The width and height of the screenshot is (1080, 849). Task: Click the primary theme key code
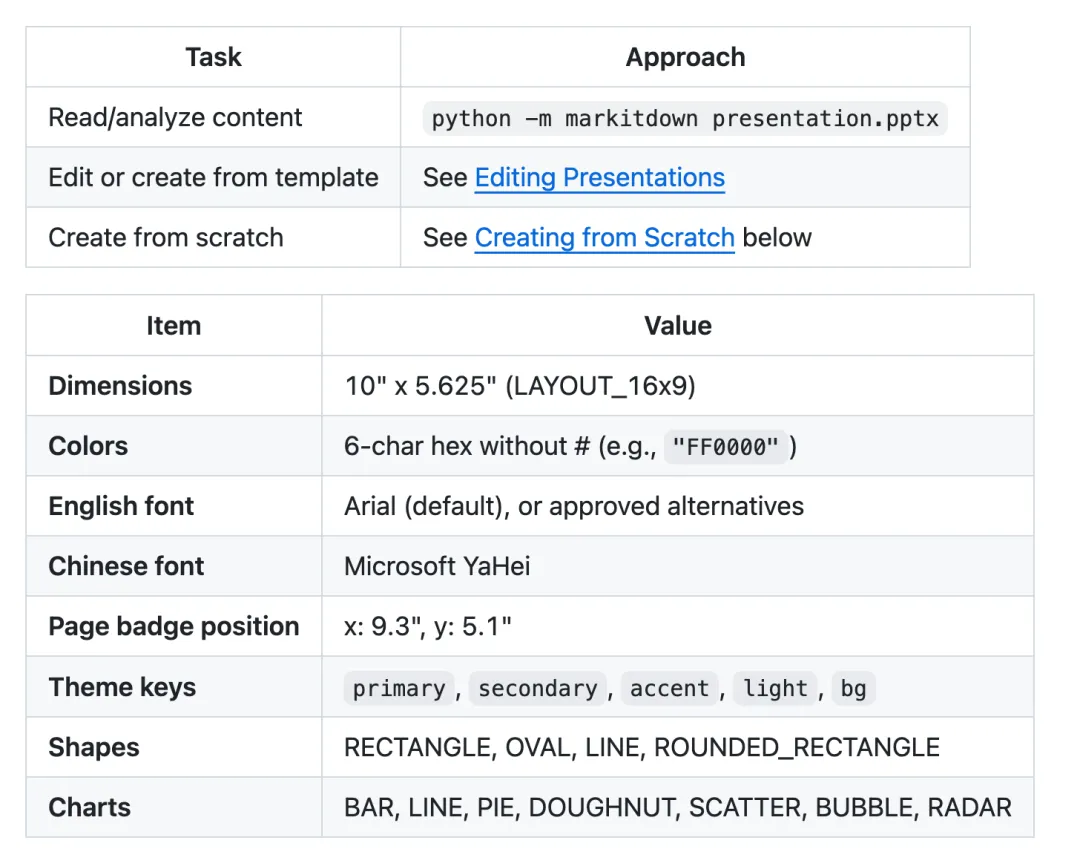399,688
